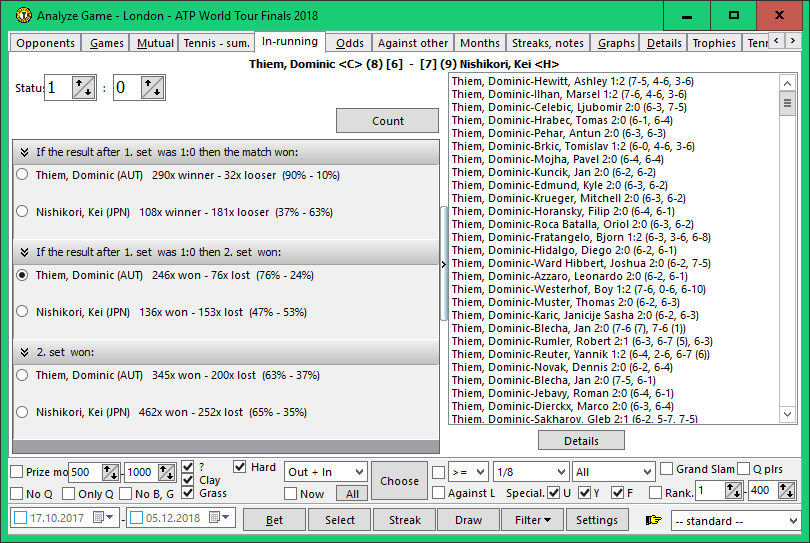This screenshot has width=810, height=543.
Task: Click the first status score spinner icon
Action: [x=84, y=88]
